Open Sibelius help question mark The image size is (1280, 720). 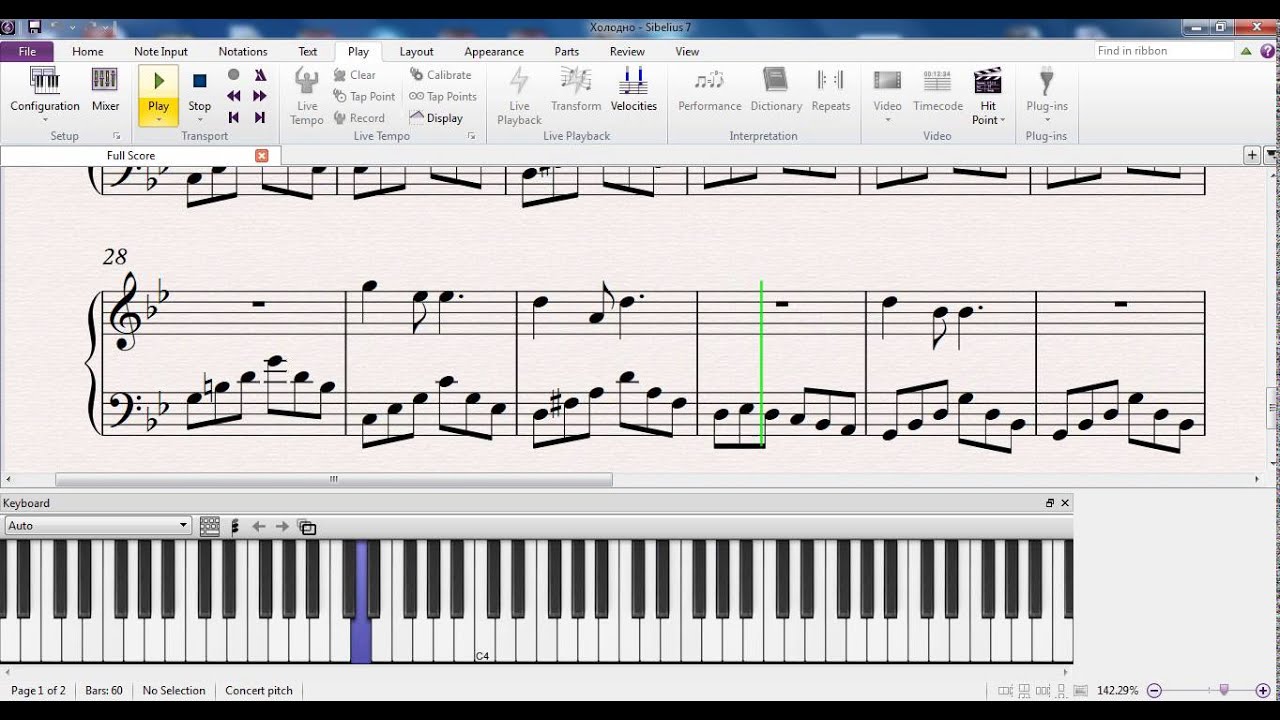pos(1267,51)
